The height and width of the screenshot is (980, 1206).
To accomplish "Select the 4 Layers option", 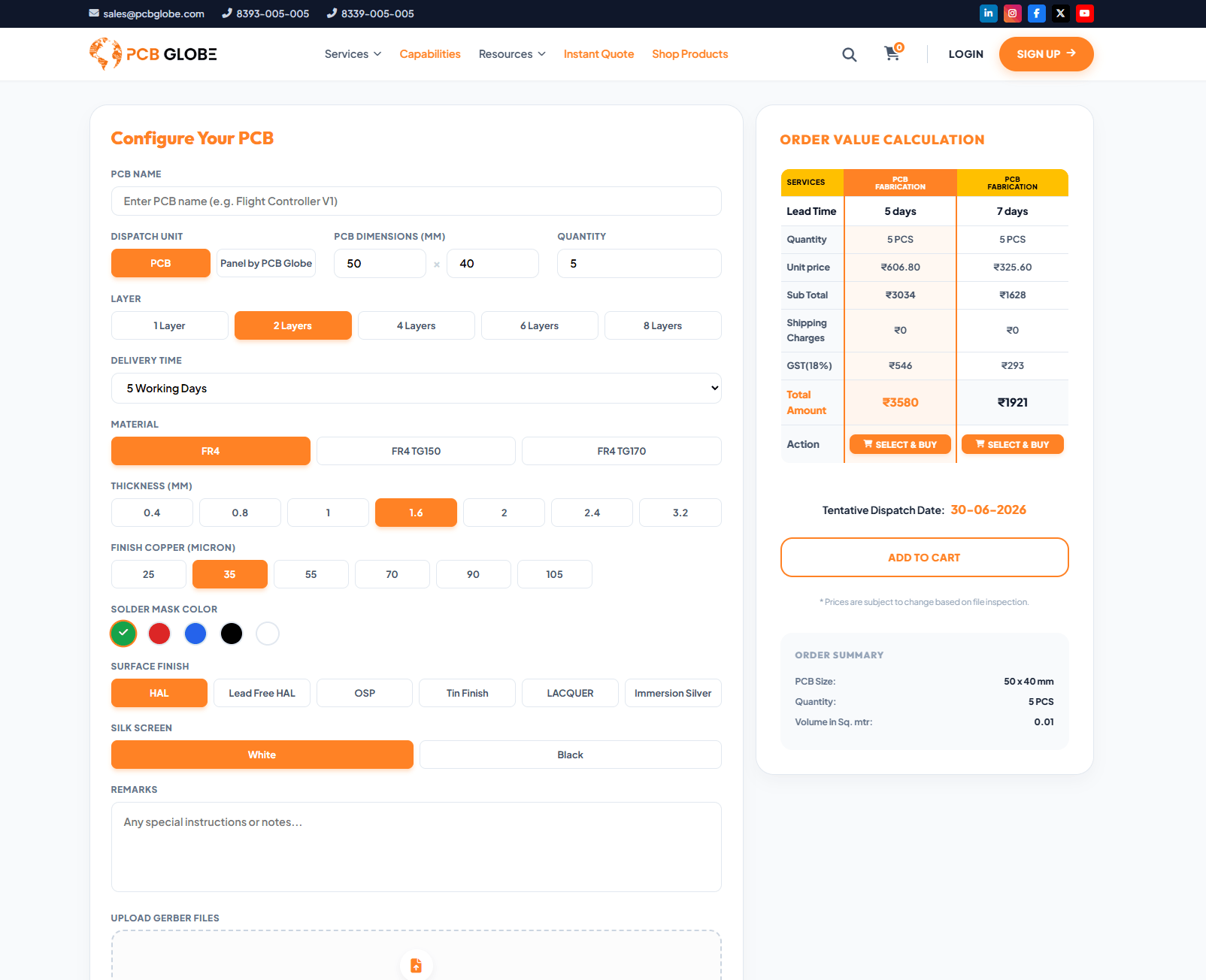I will pos(416,325).
